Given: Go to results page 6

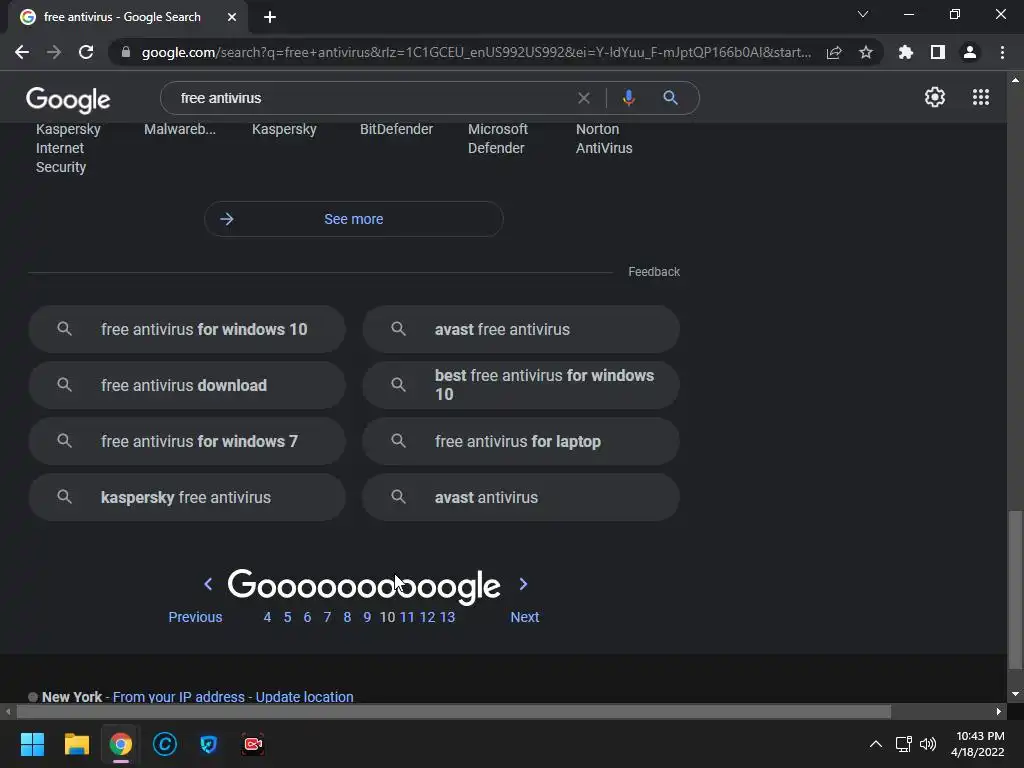Looking at the screenshot, I should coord(307,617).
